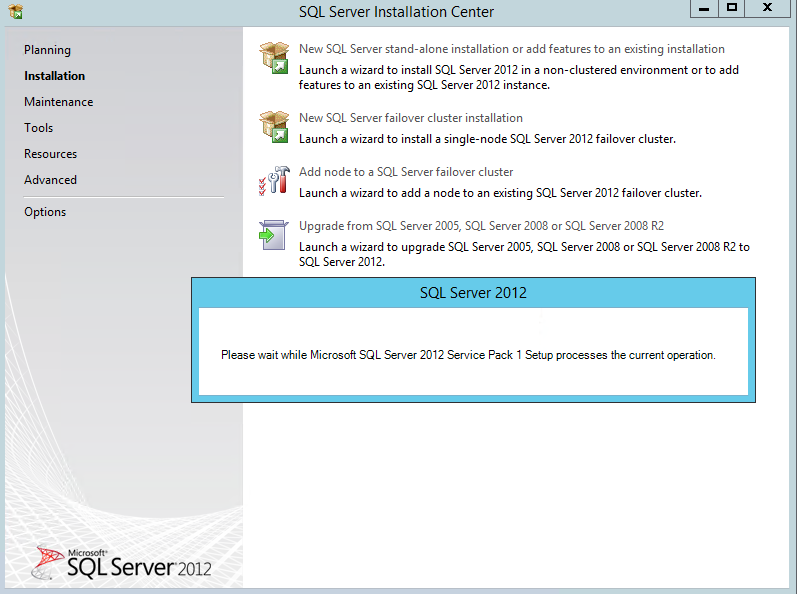
Task: Start New SQL Server failover cluster installation
Action: tap(411, 118)
